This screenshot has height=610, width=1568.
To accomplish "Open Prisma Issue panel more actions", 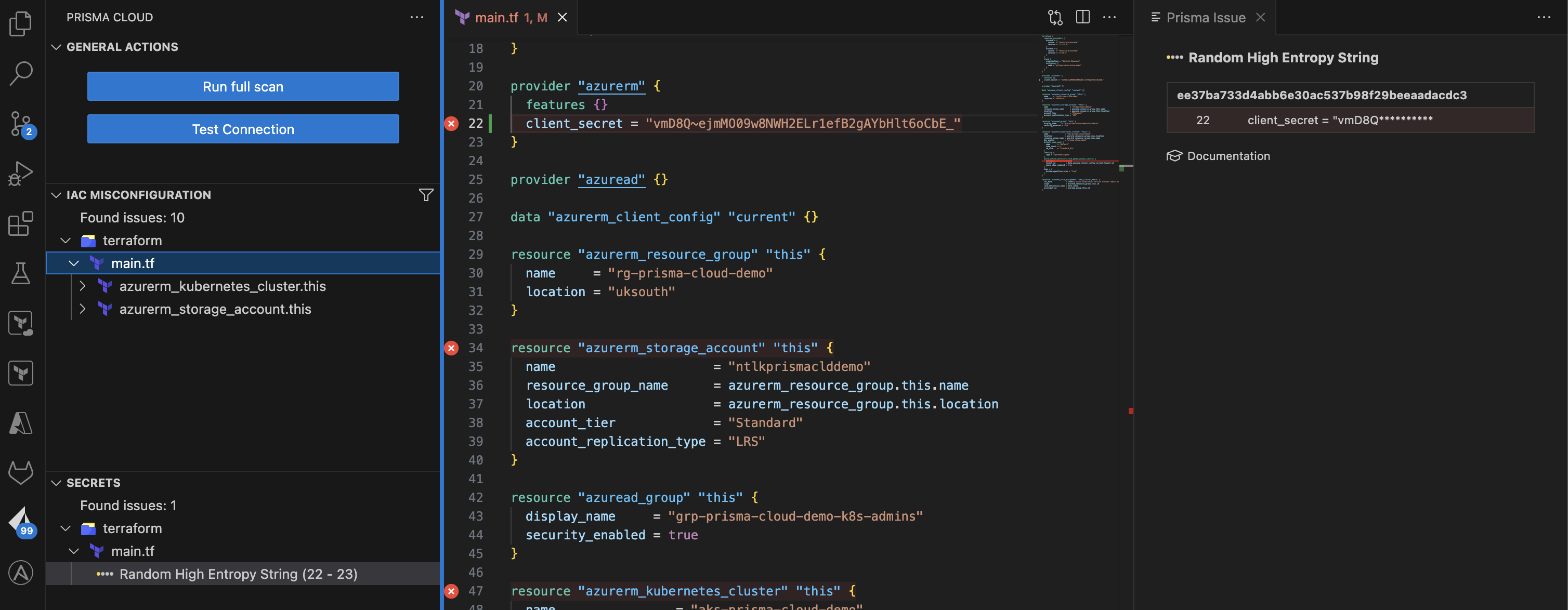I will 1544,17.
